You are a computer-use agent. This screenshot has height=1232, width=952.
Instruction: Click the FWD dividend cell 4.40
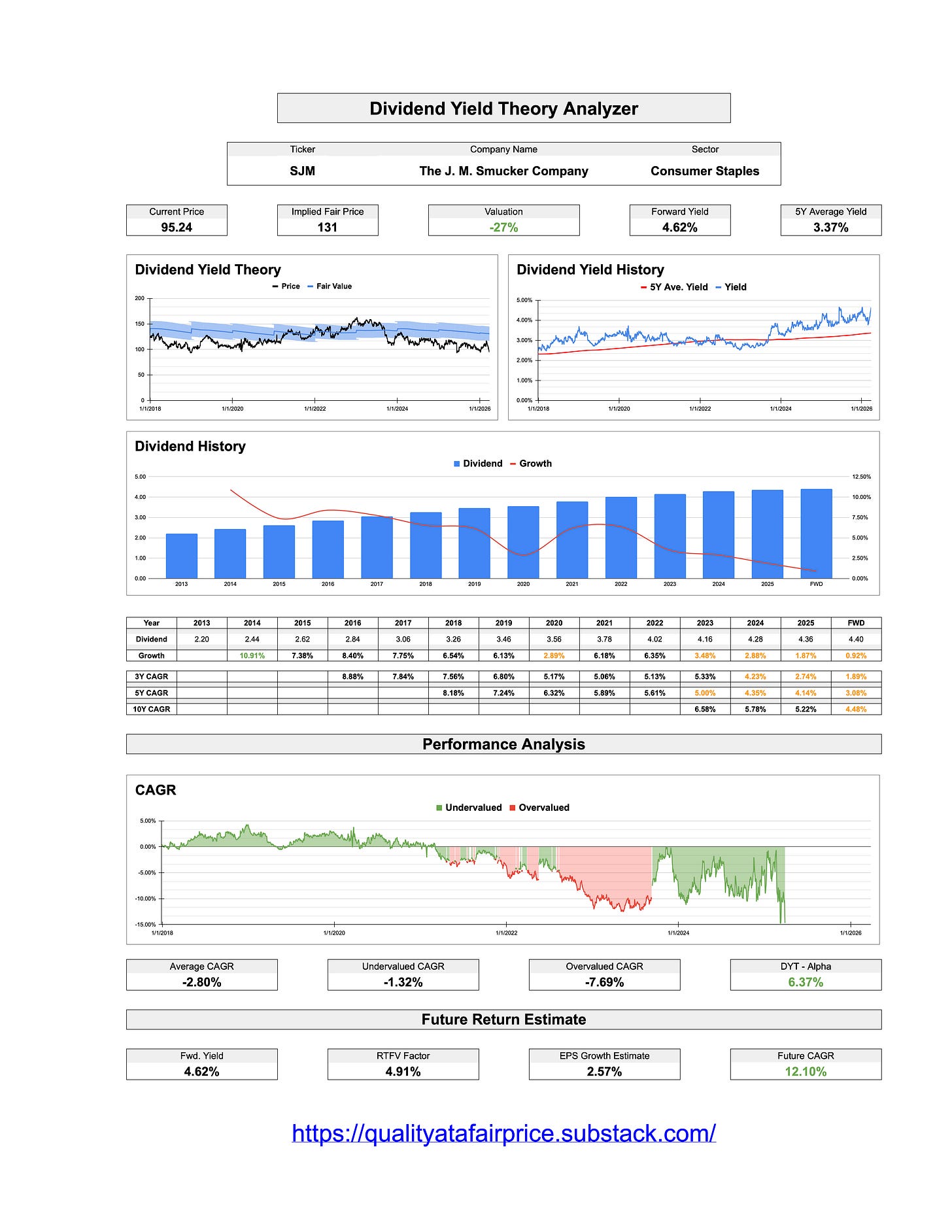tap(856, 639)
